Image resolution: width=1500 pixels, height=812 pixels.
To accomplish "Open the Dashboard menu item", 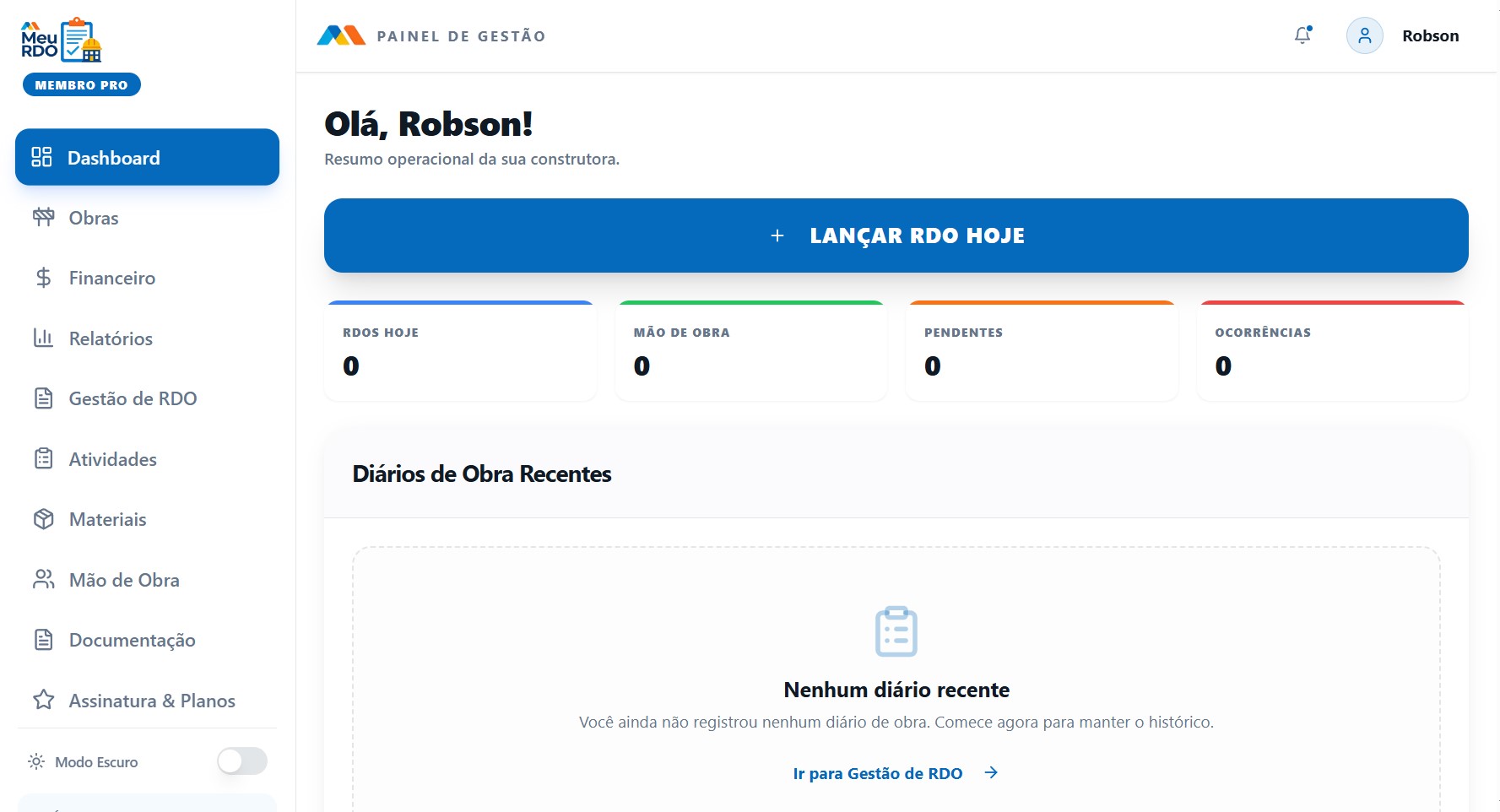I will tap(147, 158).
